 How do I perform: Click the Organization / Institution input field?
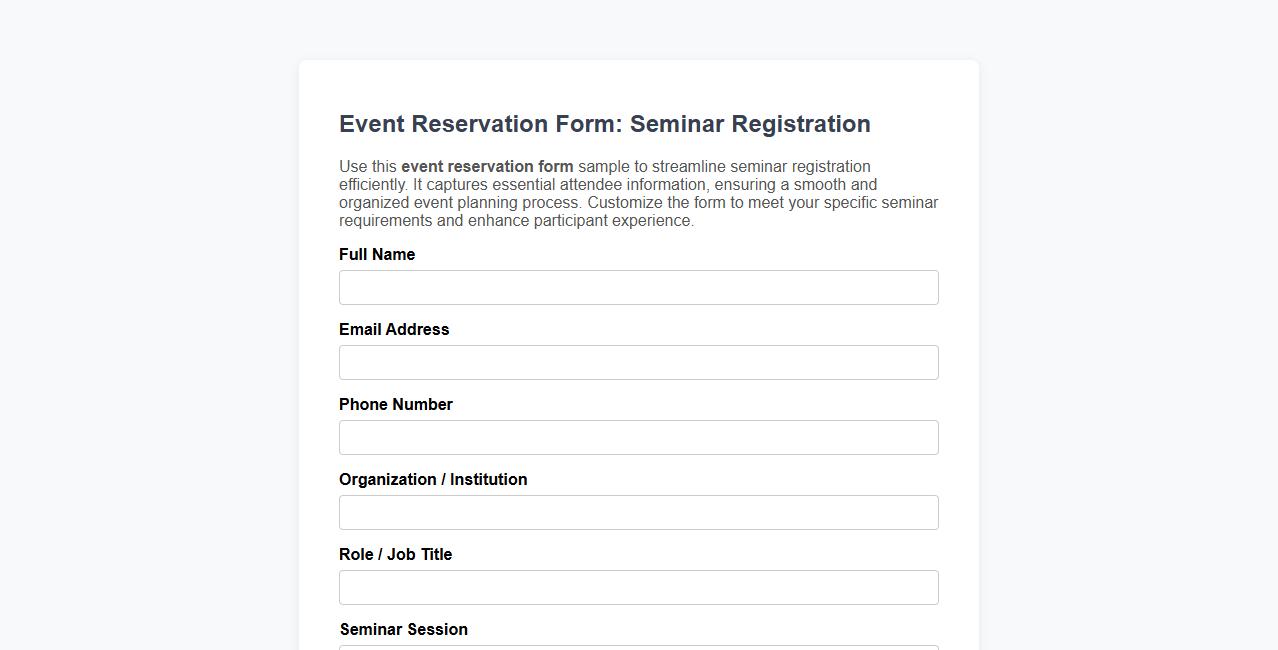click(638, 512)
